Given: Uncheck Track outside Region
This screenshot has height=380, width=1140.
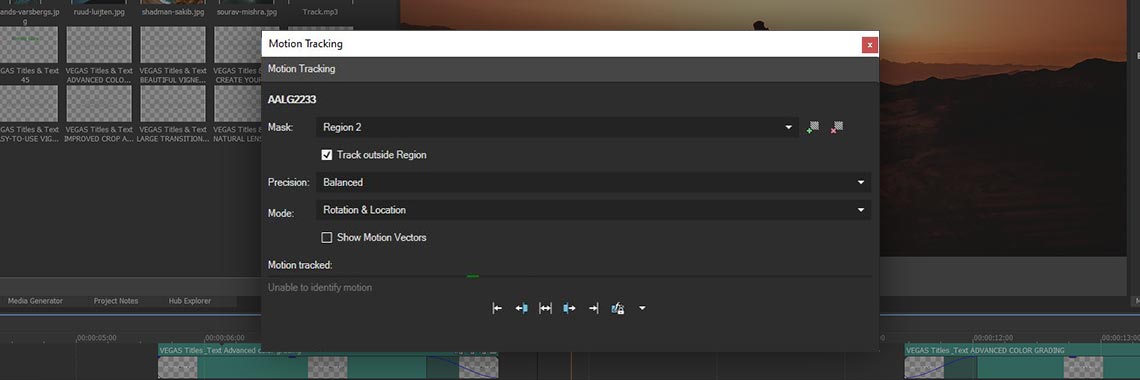Looking at the screenshot, I should tap(327, 155).
